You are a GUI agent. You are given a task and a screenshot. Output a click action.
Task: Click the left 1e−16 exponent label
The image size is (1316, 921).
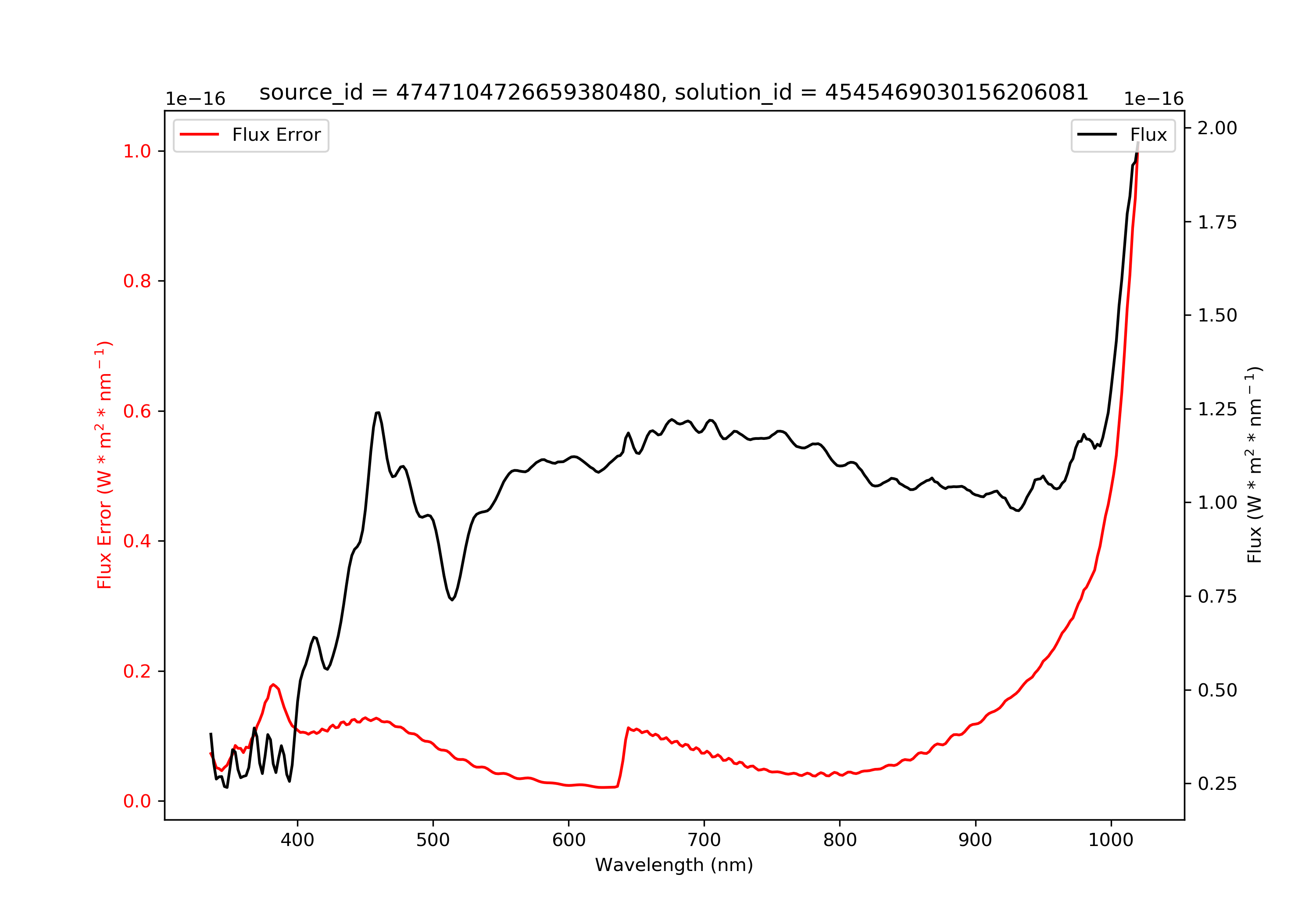pos(196,99)
